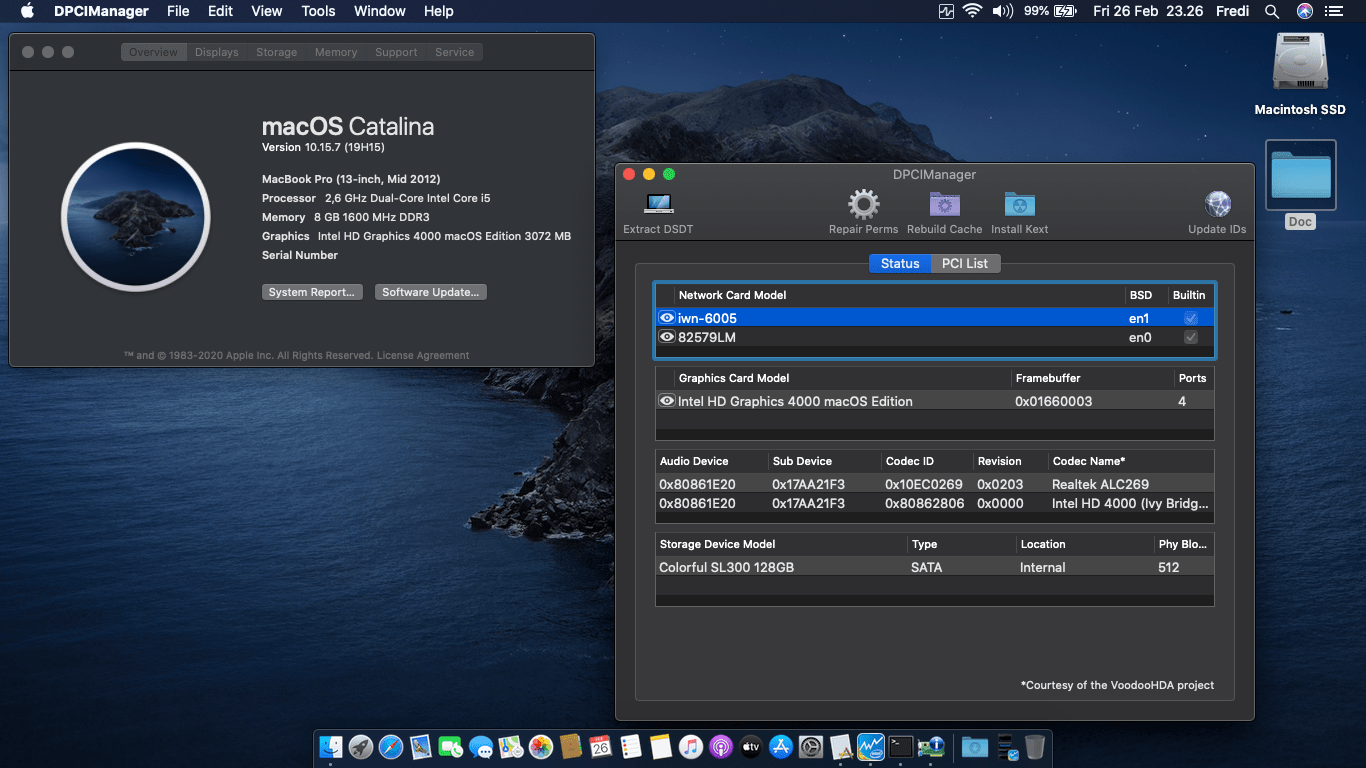Open the Tools menu

point(318,11)
